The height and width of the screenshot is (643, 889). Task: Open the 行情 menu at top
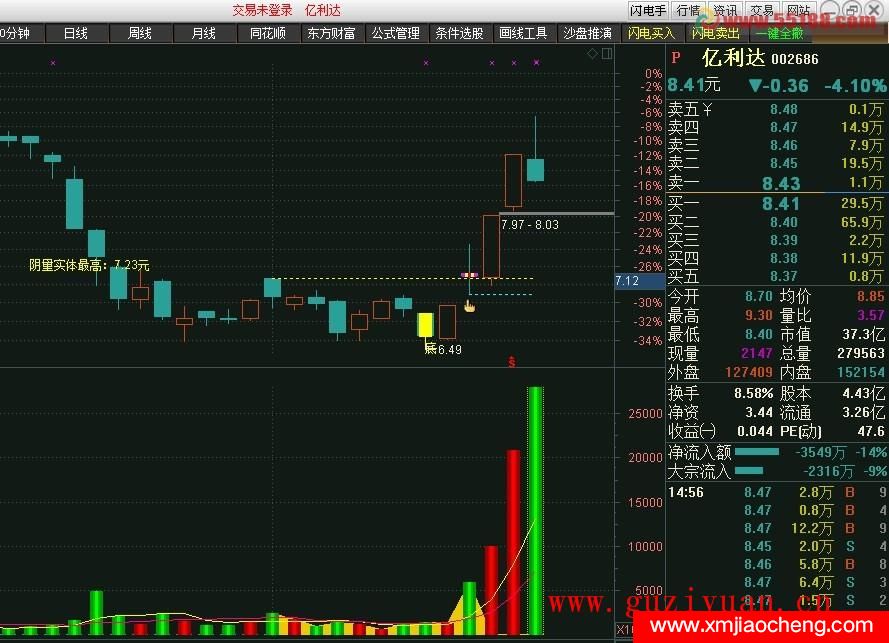(x=688, y=10)
